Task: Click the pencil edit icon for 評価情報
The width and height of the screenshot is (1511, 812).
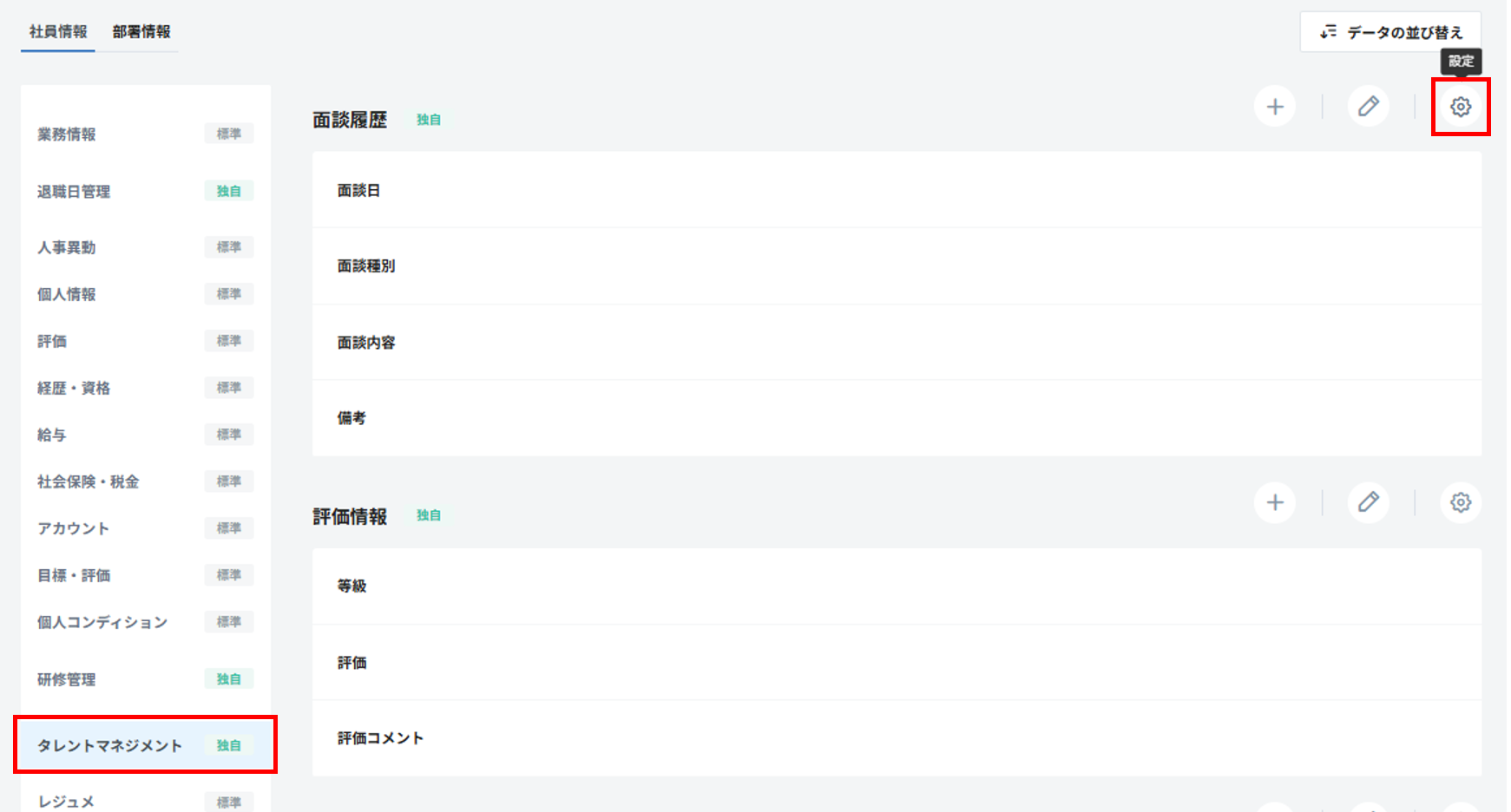Action: (1368, 502)
